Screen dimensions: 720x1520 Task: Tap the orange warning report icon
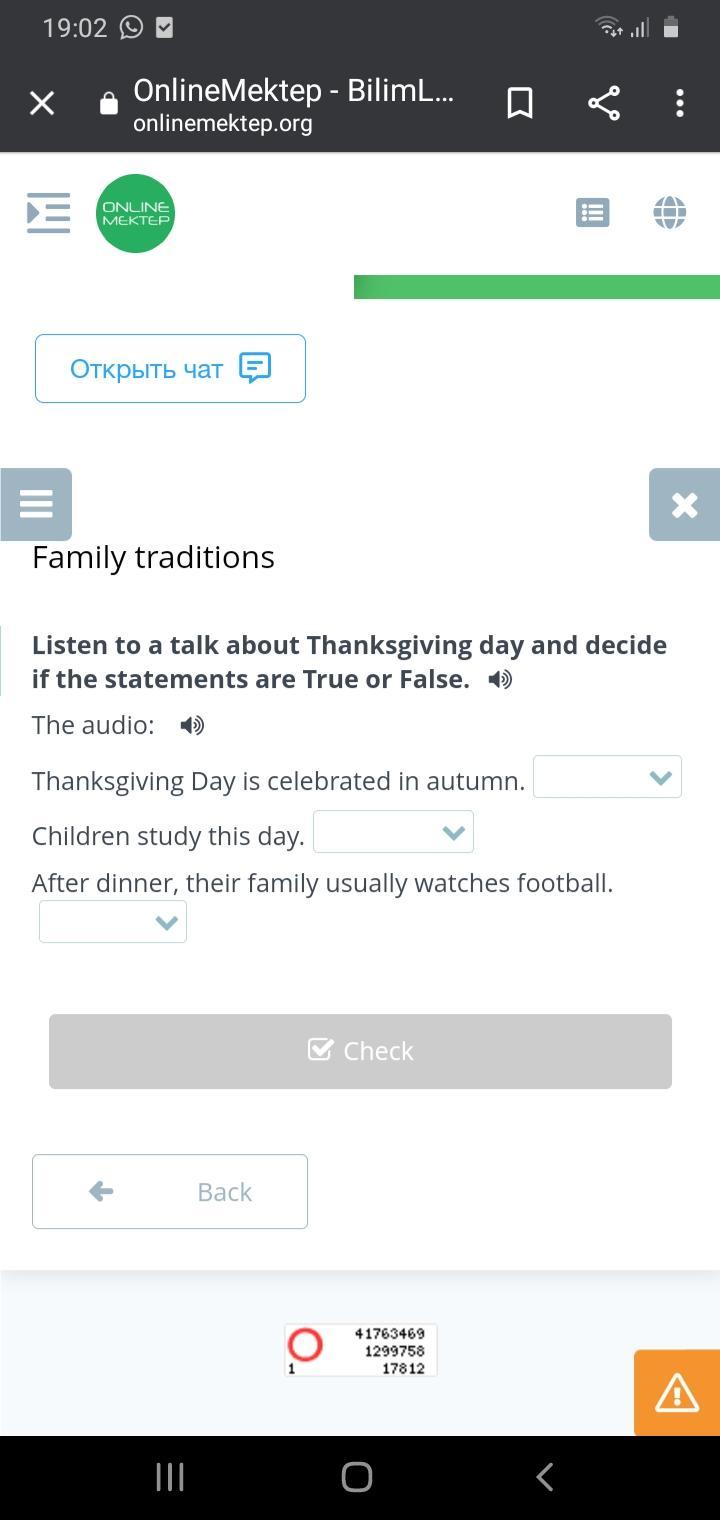click(677, 1393)
